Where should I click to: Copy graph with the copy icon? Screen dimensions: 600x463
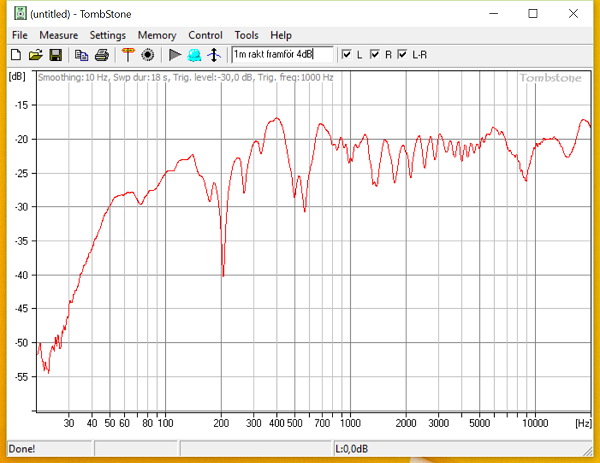click(82, 55)
